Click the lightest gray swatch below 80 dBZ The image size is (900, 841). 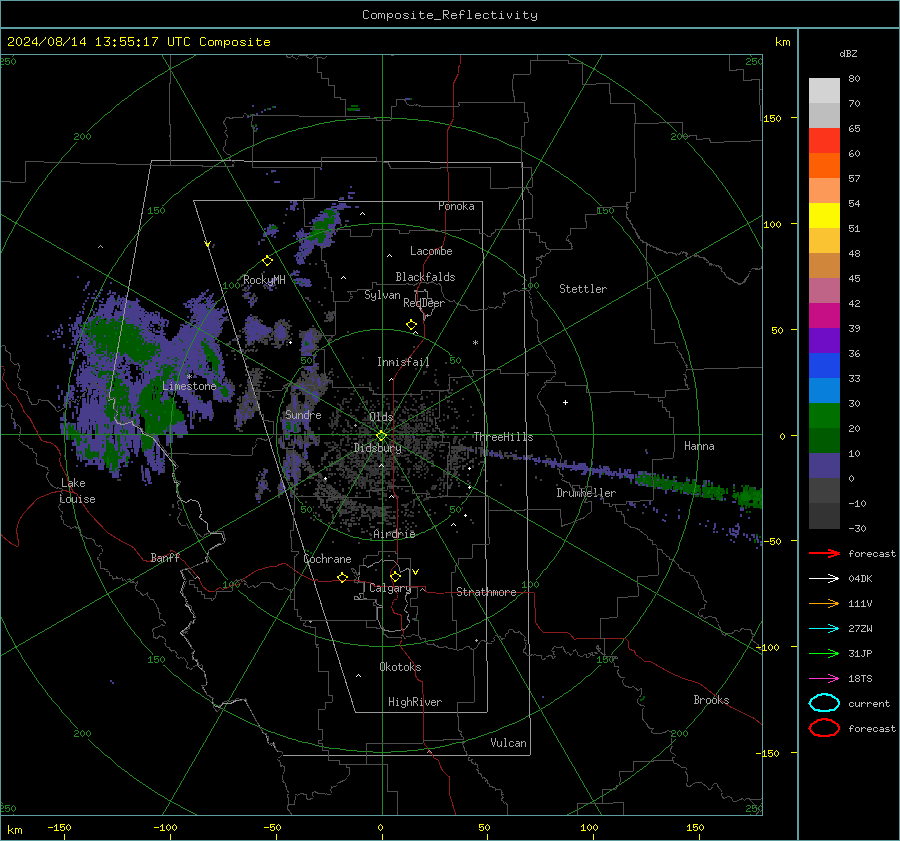(824, 91)
